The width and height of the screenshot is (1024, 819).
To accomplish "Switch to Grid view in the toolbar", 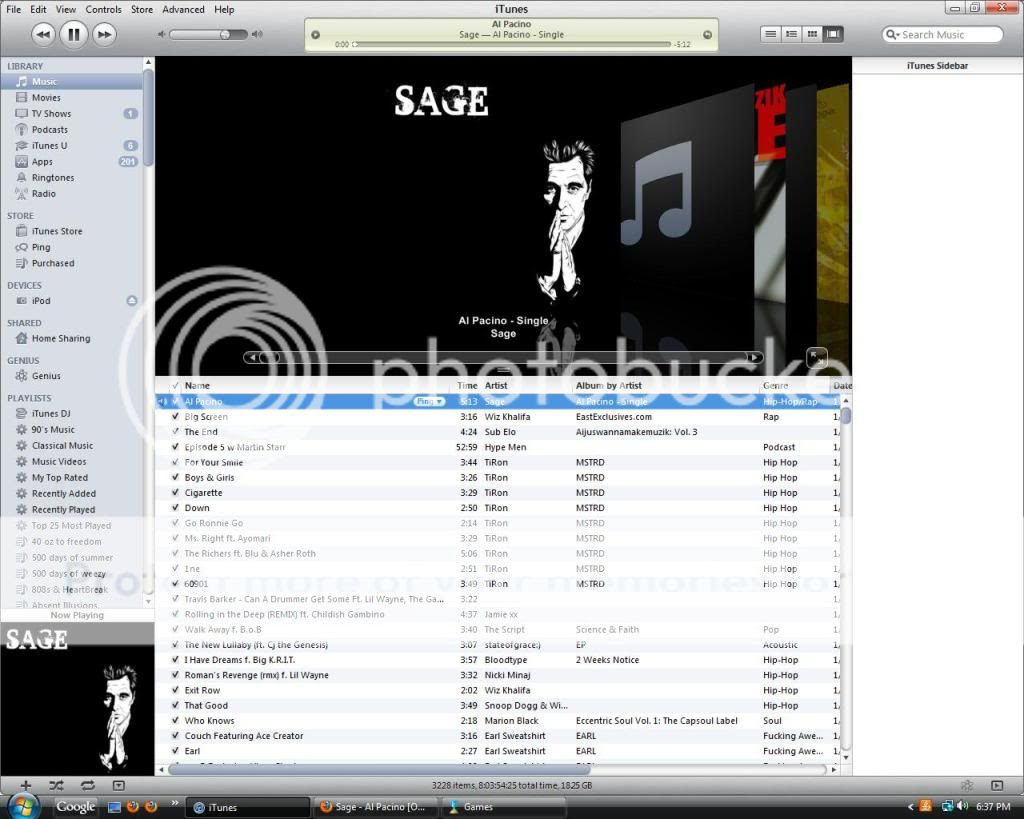I will click(812, 34).
